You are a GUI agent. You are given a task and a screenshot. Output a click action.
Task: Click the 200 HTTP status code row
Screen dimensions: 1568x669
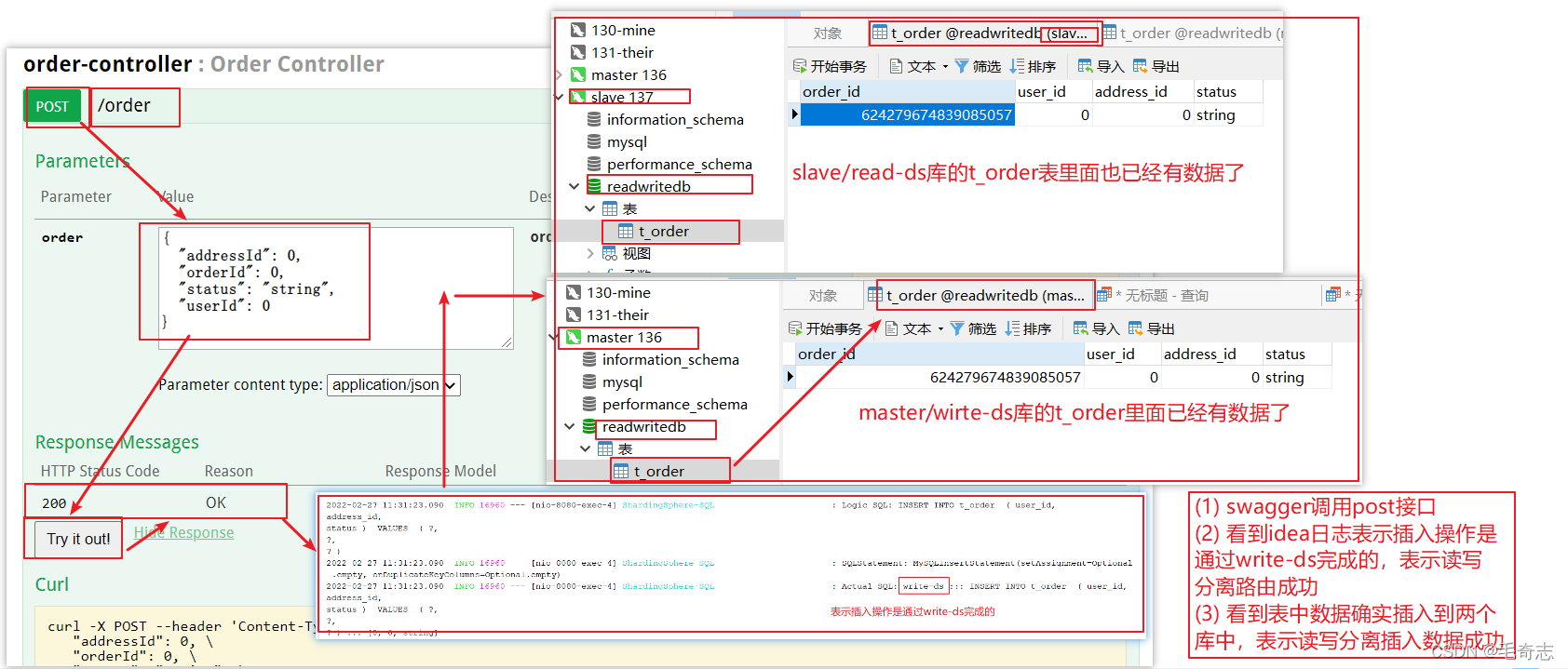tap(157, 502)
